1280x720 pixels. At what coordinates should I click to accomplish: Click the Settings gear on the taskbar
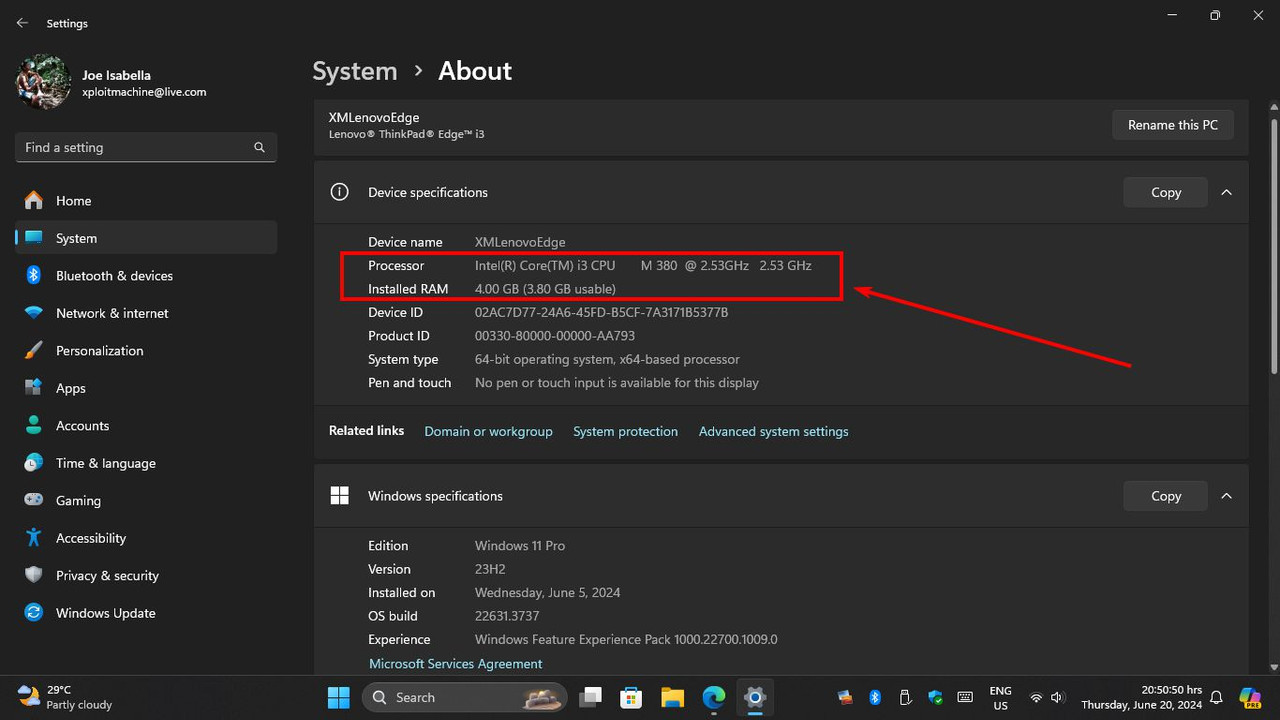(755, 697)
